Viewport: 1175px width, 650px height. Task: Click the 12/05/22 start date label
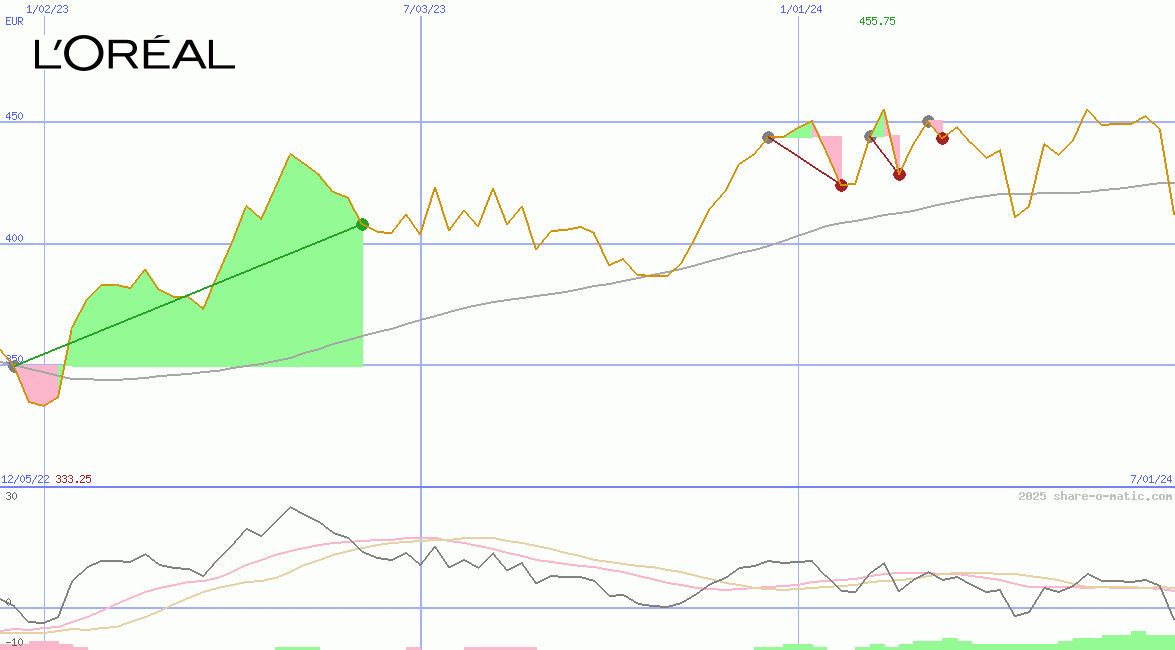[x=25, y=480]
